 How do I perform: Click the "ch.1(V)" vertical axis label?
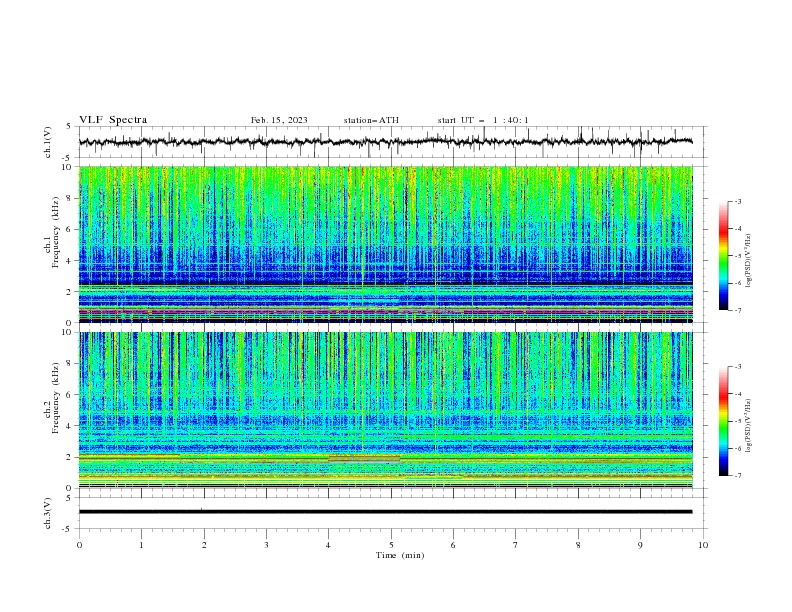click(x=48, y=142)
